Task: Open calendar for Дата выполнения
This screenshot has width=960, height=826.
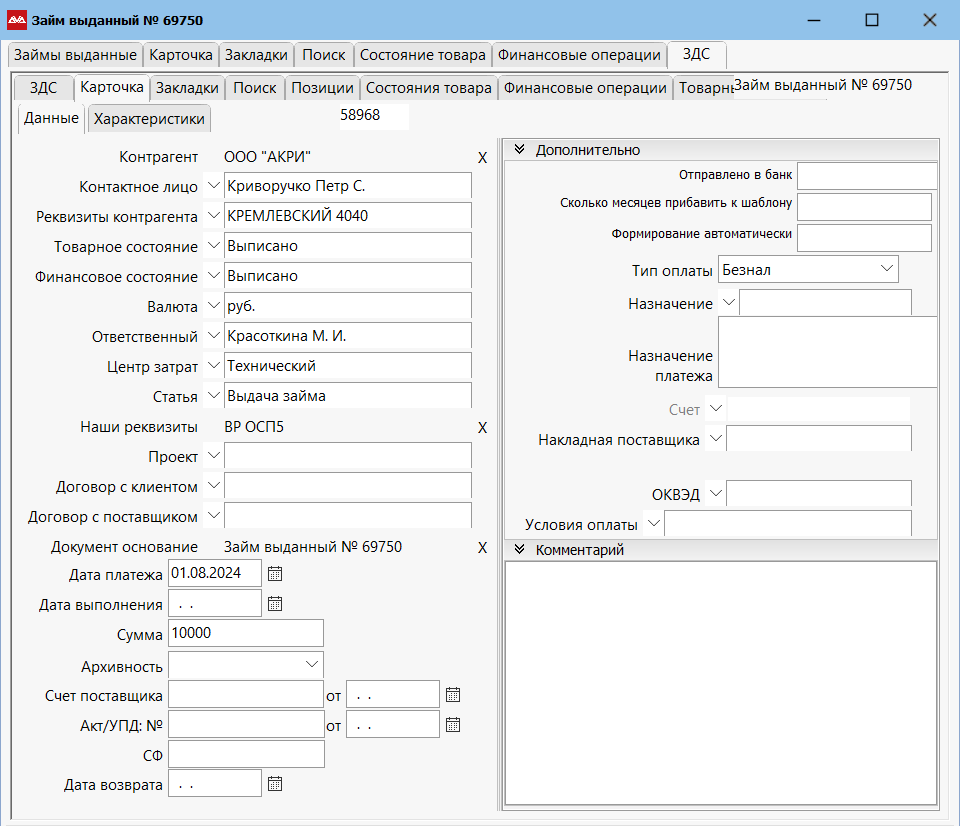Action: (x=275, y=604)
